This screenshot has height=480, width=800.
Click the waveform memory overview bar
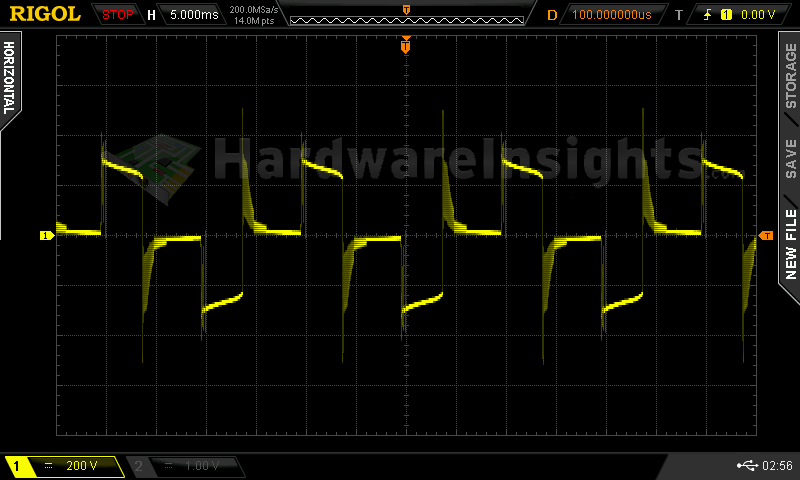405,19
